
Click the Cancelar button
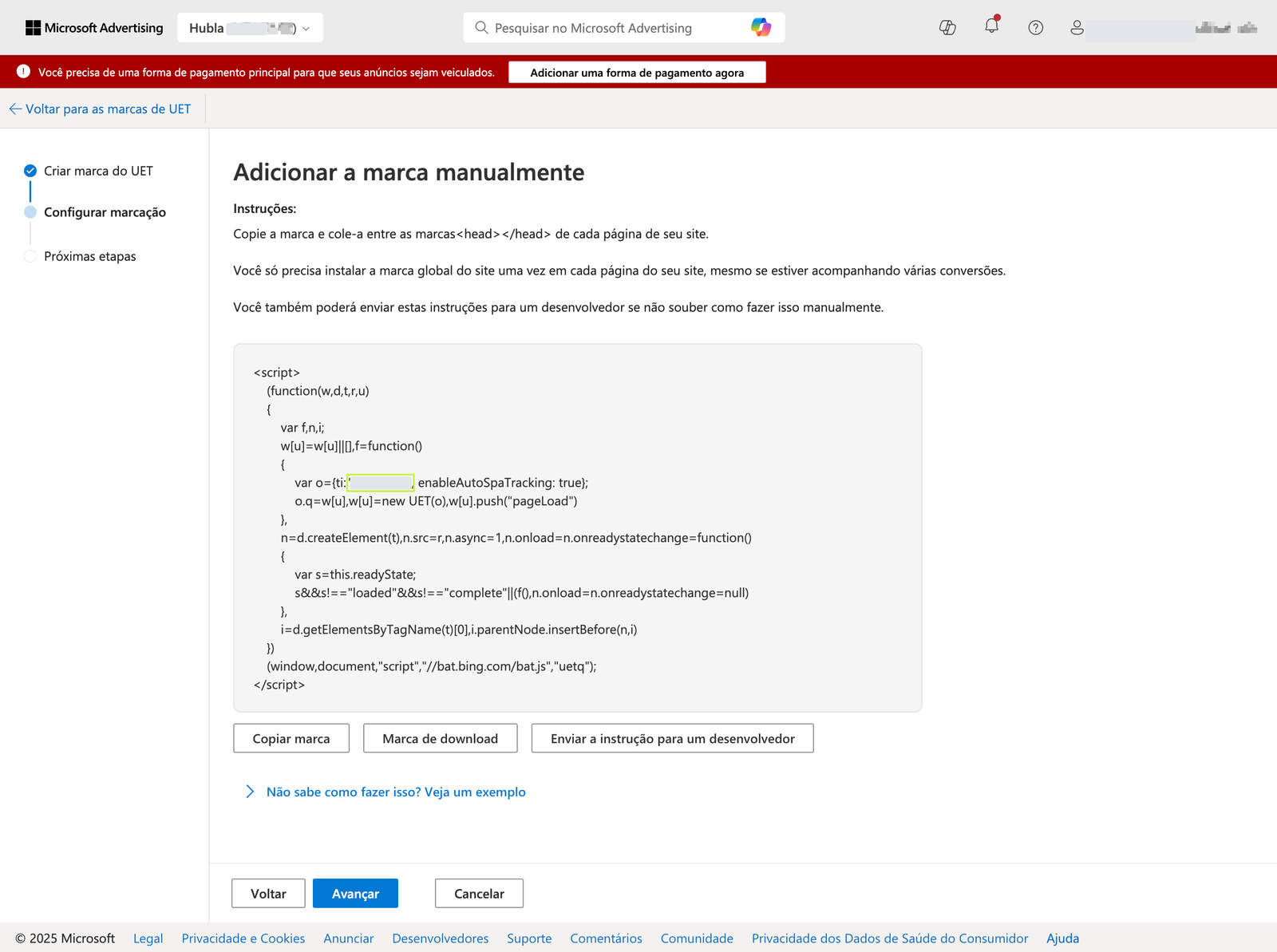tap(479, 894)
